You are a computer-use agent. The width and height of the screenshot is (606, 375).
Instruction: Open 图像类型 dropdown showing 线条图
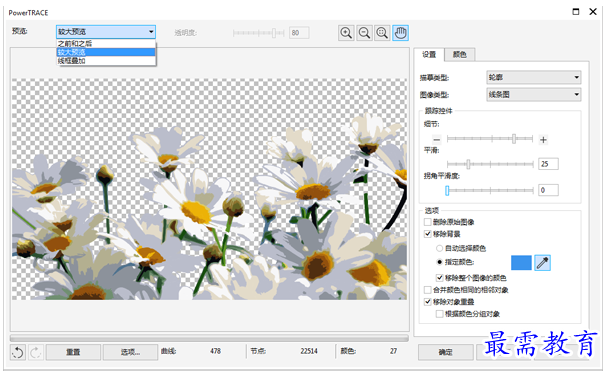tap(533, 94)
